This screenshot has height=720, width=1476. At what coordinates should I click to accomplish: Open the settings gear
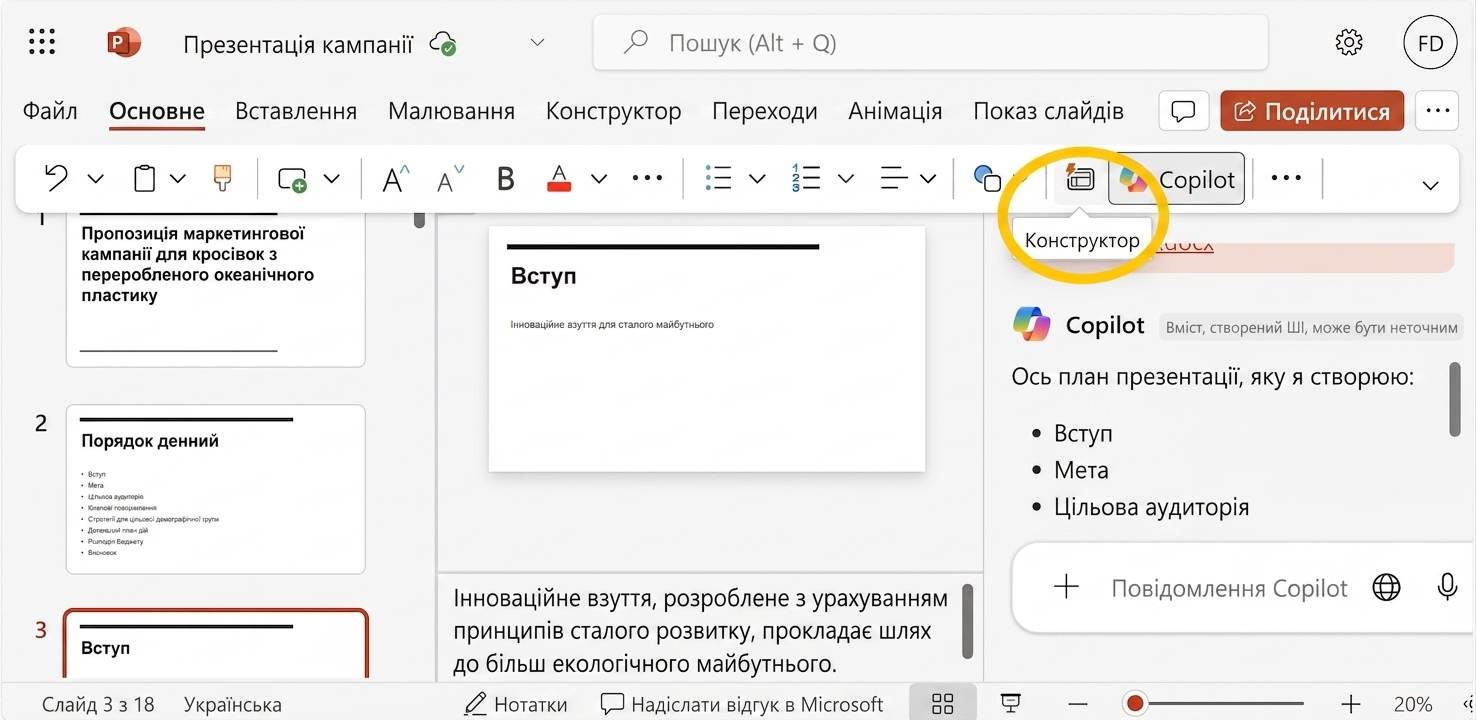click(x=1349, y=42)
